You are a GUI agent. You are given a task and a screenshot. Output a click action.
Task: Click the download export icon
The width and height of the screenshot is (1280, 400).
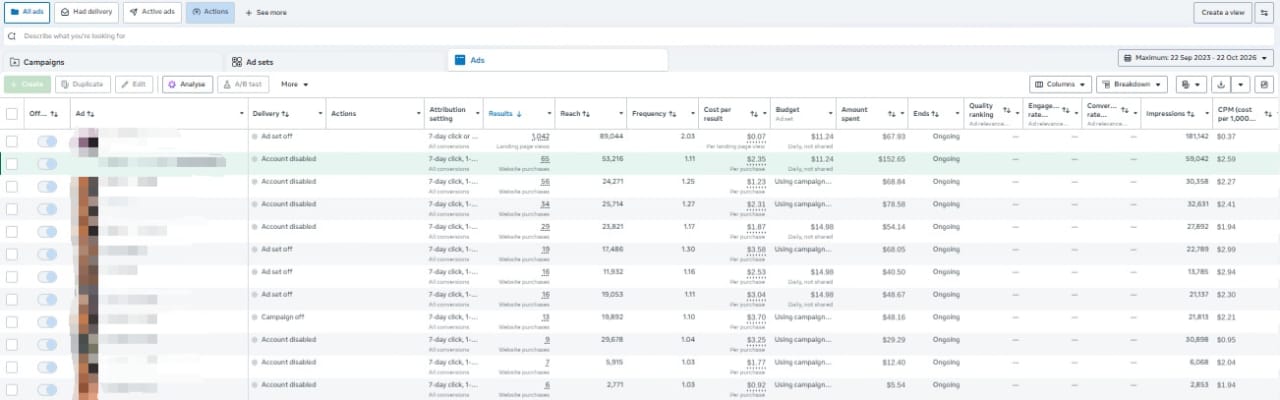pyautogui.click(x=1219, y=85)
